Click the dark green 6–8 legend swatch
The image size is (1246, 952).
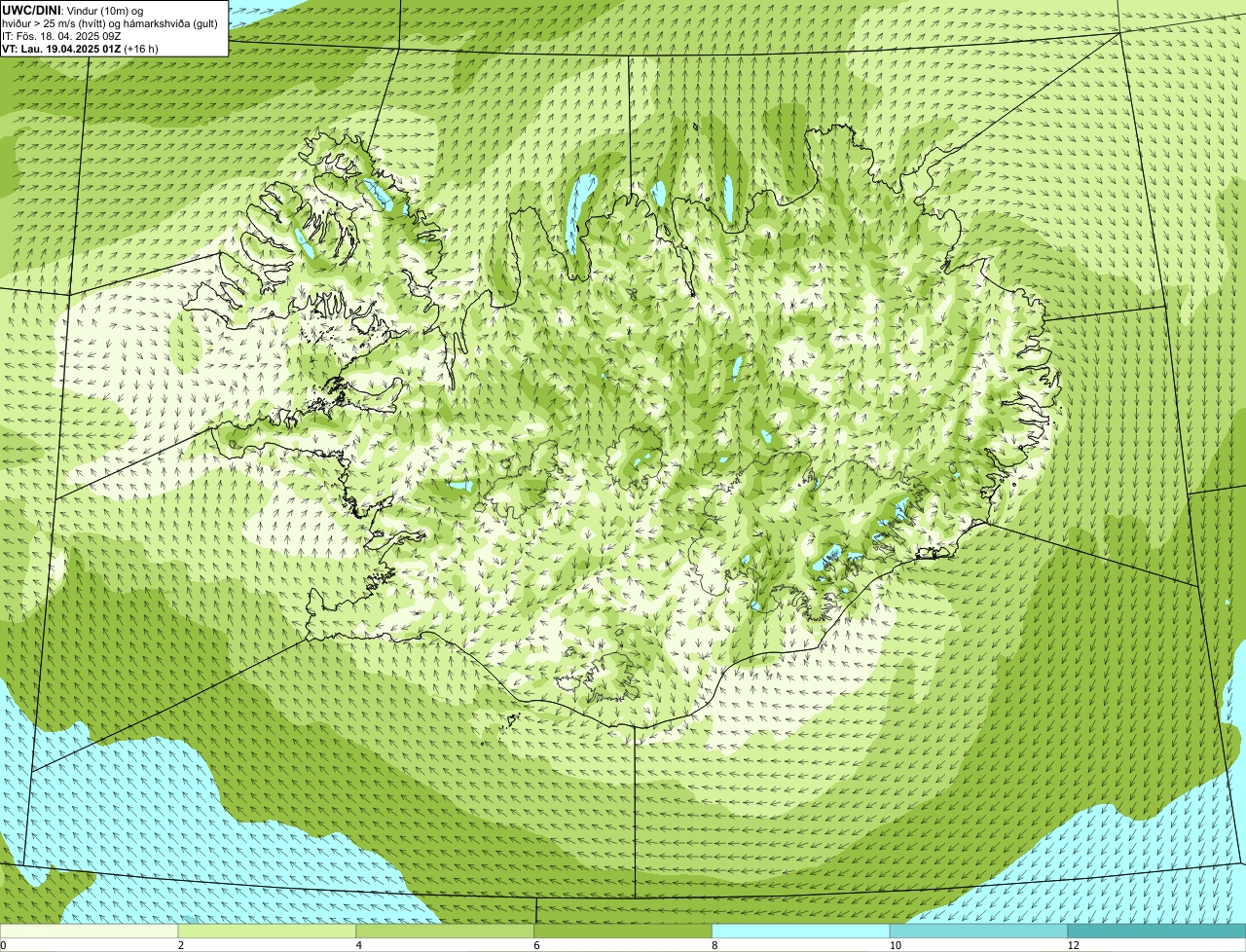click(x=623, y=931)
